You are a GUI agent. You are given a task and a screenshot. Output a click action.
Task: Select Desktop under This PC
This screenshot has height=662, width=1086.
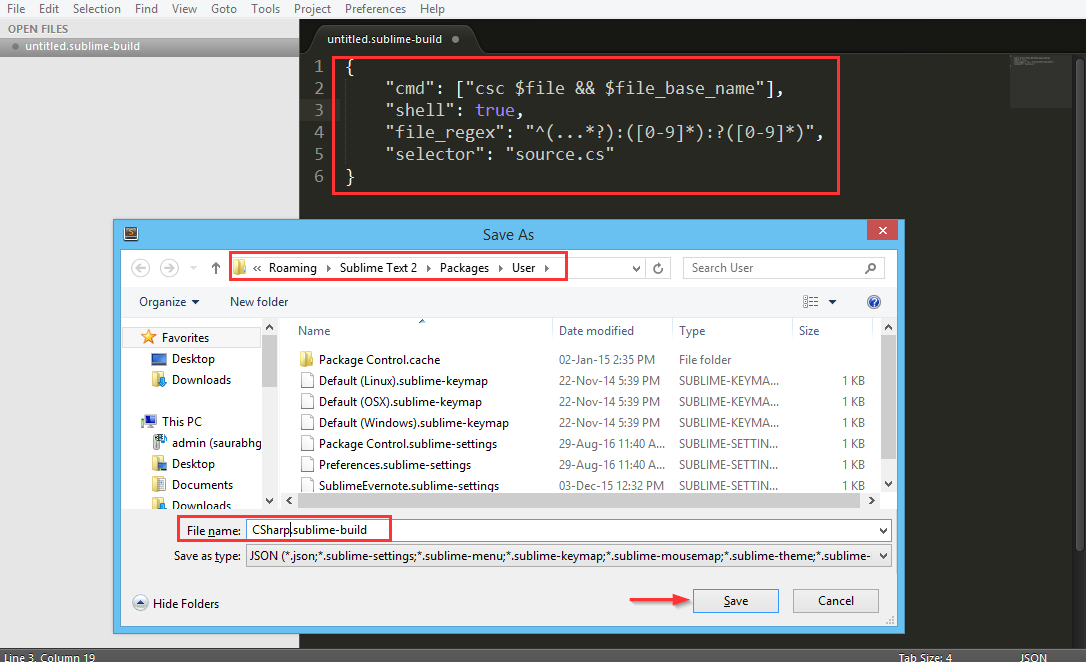(194, 463)
